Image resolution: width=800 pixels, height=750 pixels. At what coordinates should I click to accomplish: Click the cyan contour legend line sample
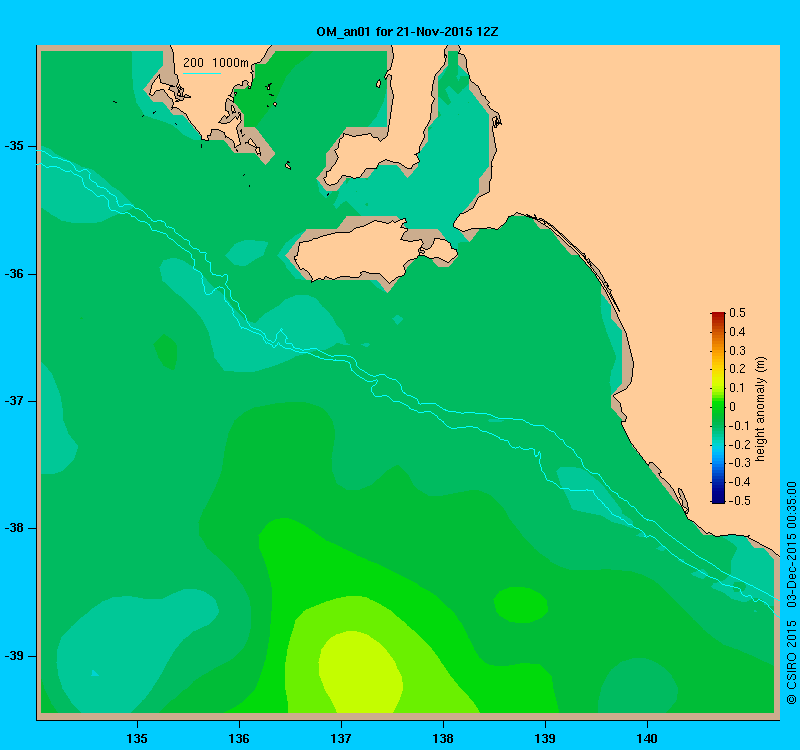pyautogui.click(x=202, y=73)
